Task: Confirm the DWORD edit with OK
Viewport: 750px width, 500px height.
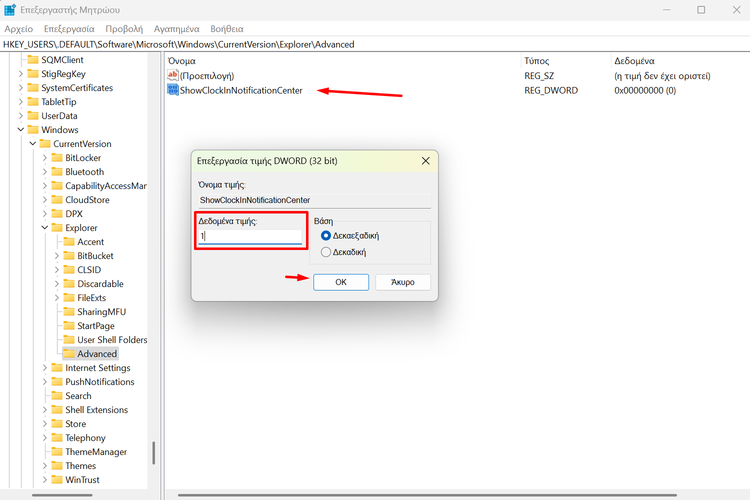Action: coord(341,282)
